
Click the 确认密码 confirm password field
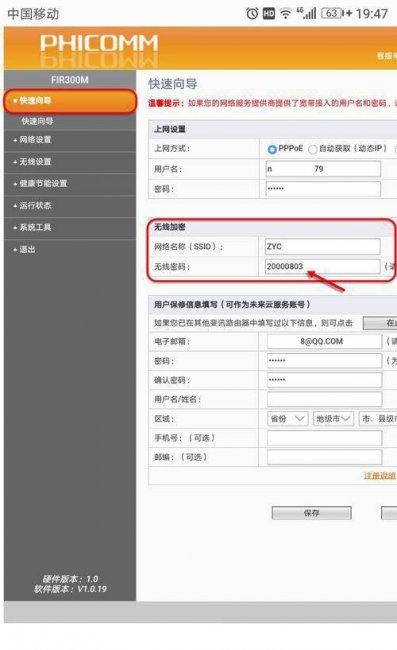point(324,380)
